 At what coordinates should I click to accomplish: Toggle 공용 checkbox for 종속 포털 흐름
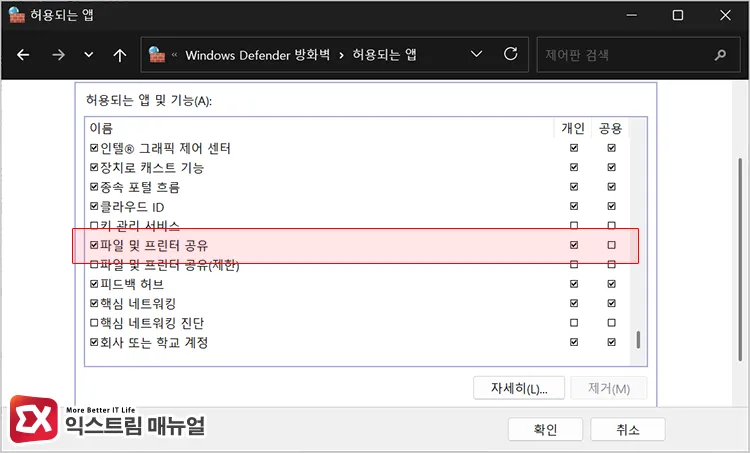point(611,187)
